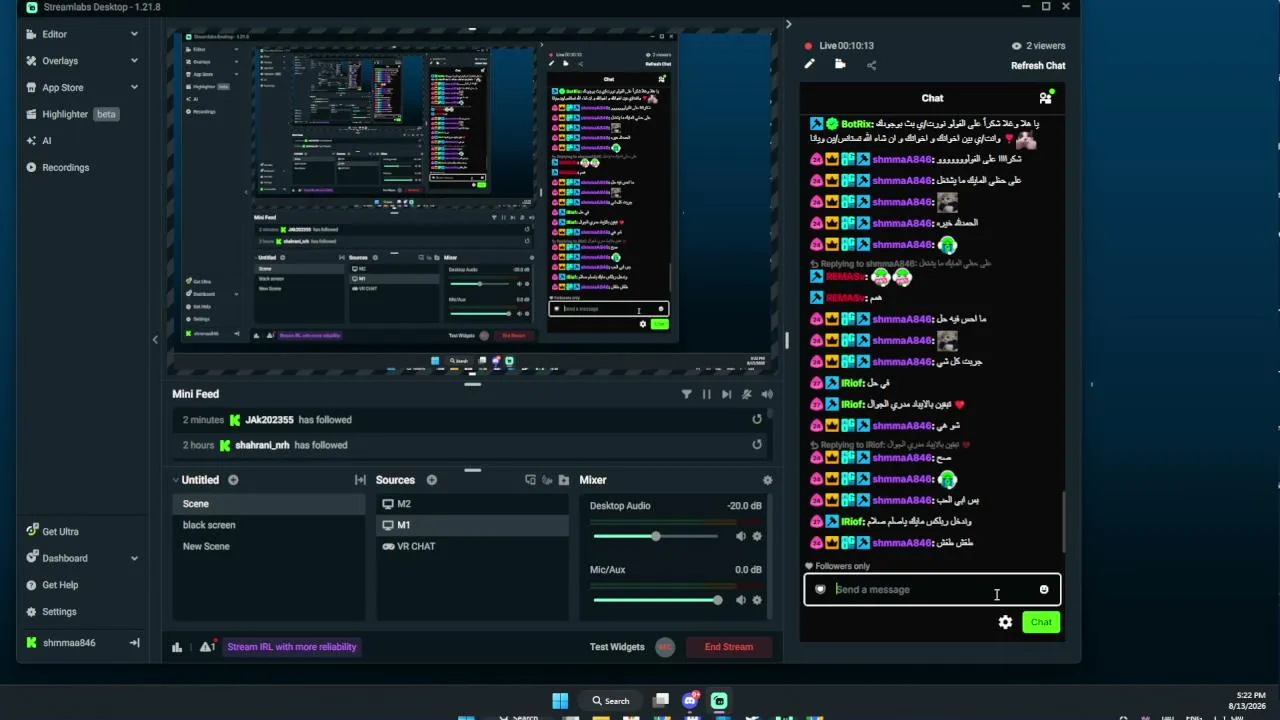The image size is (1280, 720).
Task: Log out using the arrow beside shmmaa846
Action: tap(134, 643)
